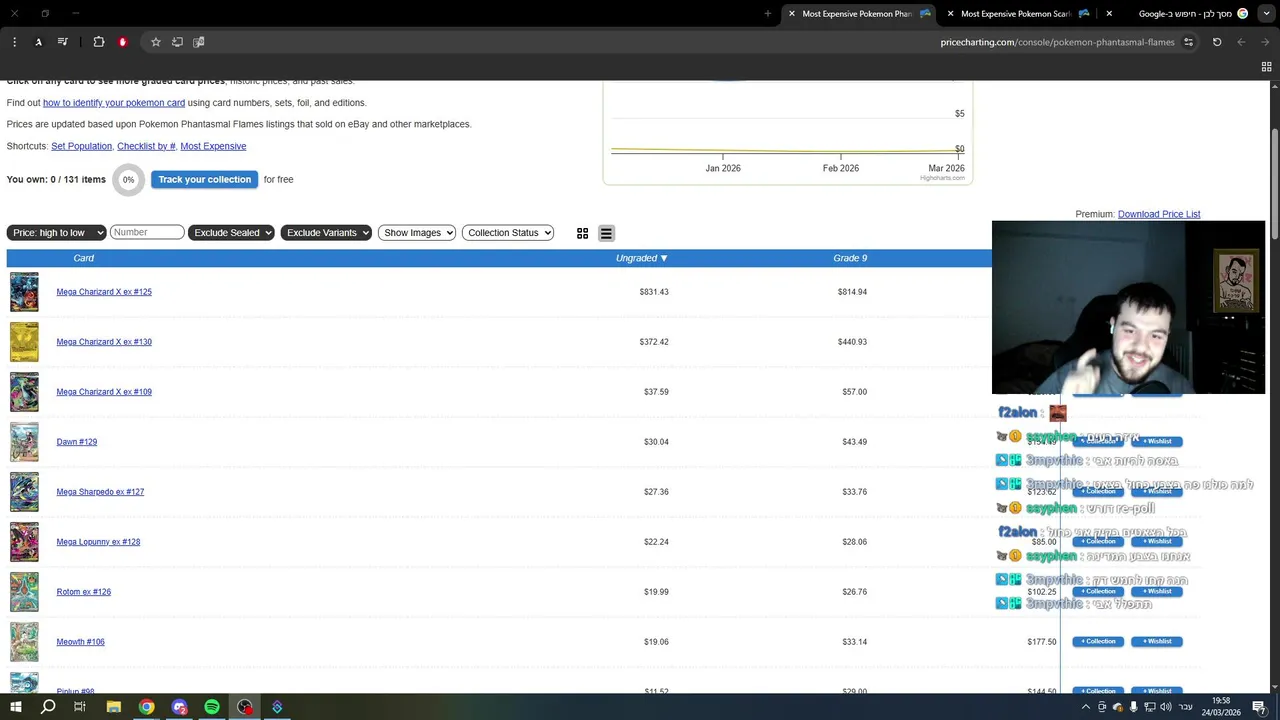Click Track your collection button
Viewport: 1280px width, 720px height.
(204, 179)
